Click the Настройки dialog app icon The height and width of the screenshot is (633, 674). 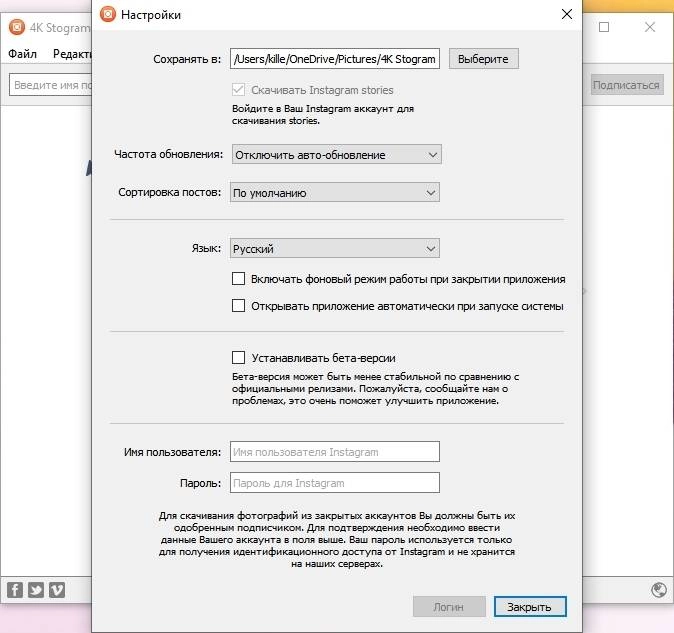[x=108, y=15]
